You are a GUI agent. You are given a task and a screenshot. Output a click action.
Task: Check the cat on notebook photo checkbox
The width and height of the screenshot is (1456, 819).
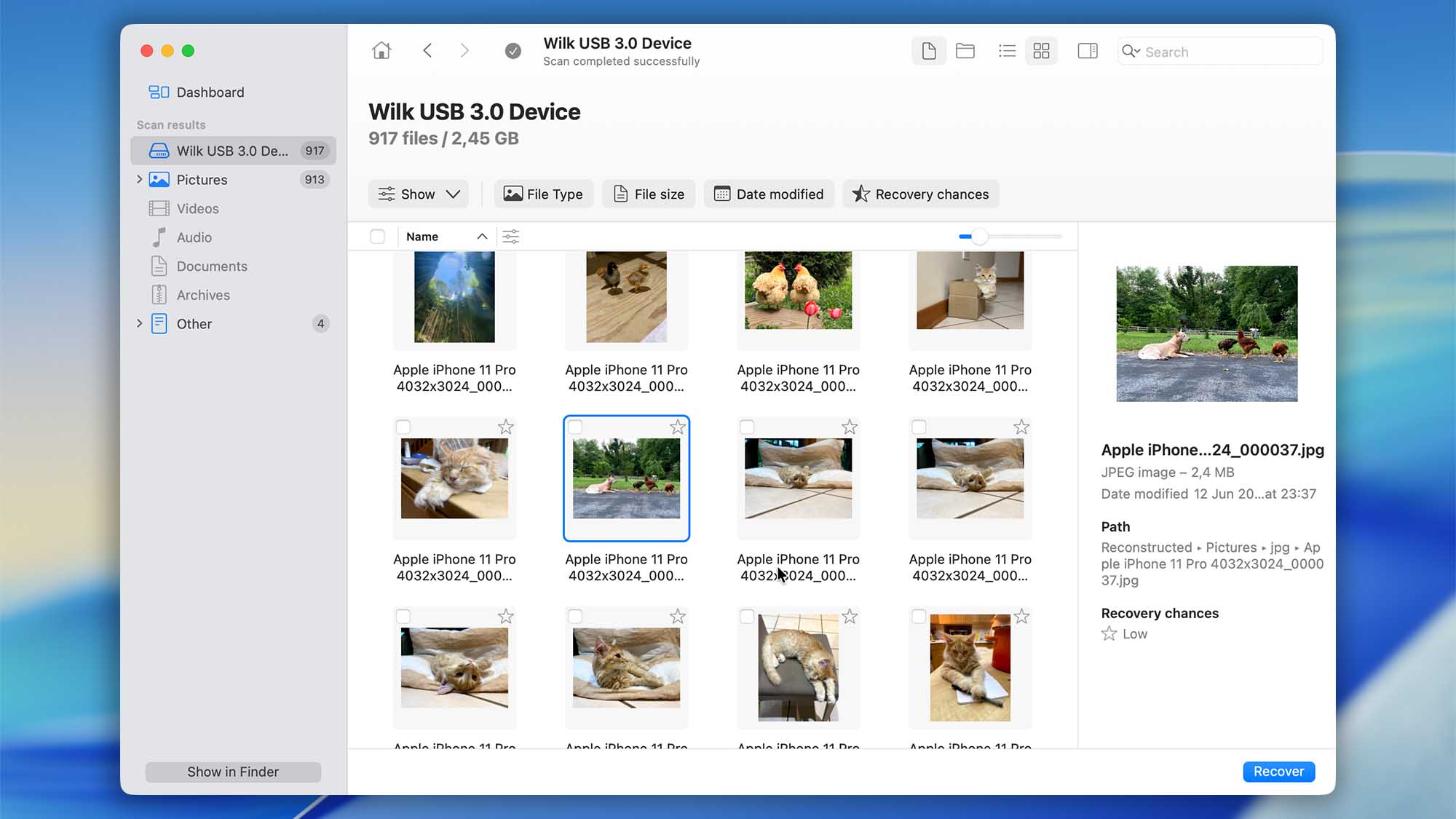pyautogui.click(x=919, y=617)
